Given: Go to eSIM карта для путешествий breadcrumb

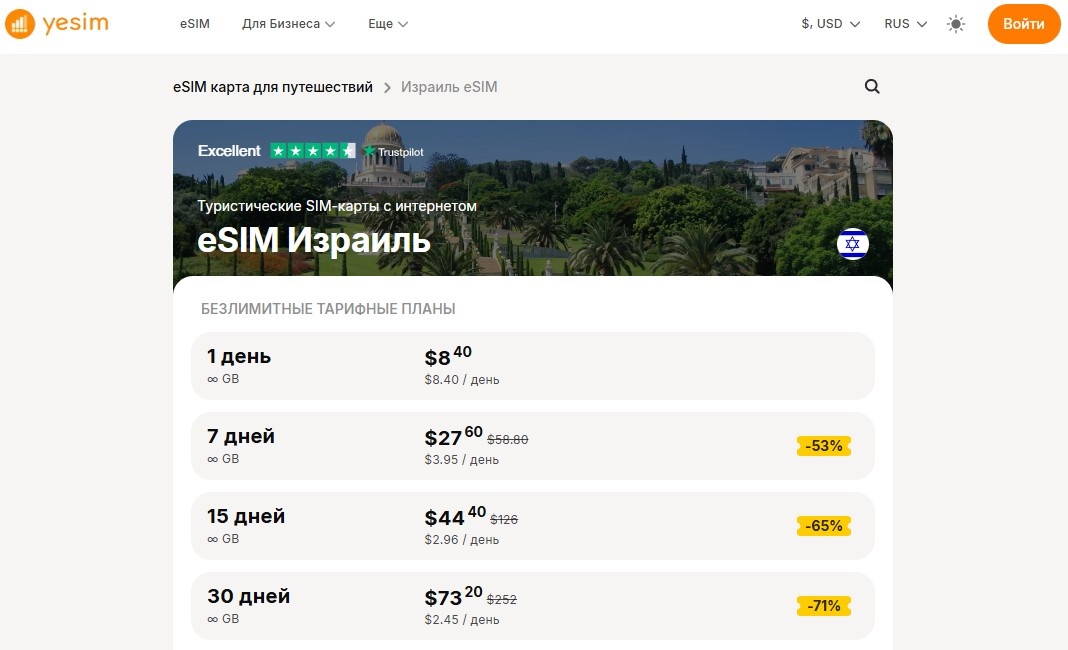Looking at the screenshot, I should point(272,87).
